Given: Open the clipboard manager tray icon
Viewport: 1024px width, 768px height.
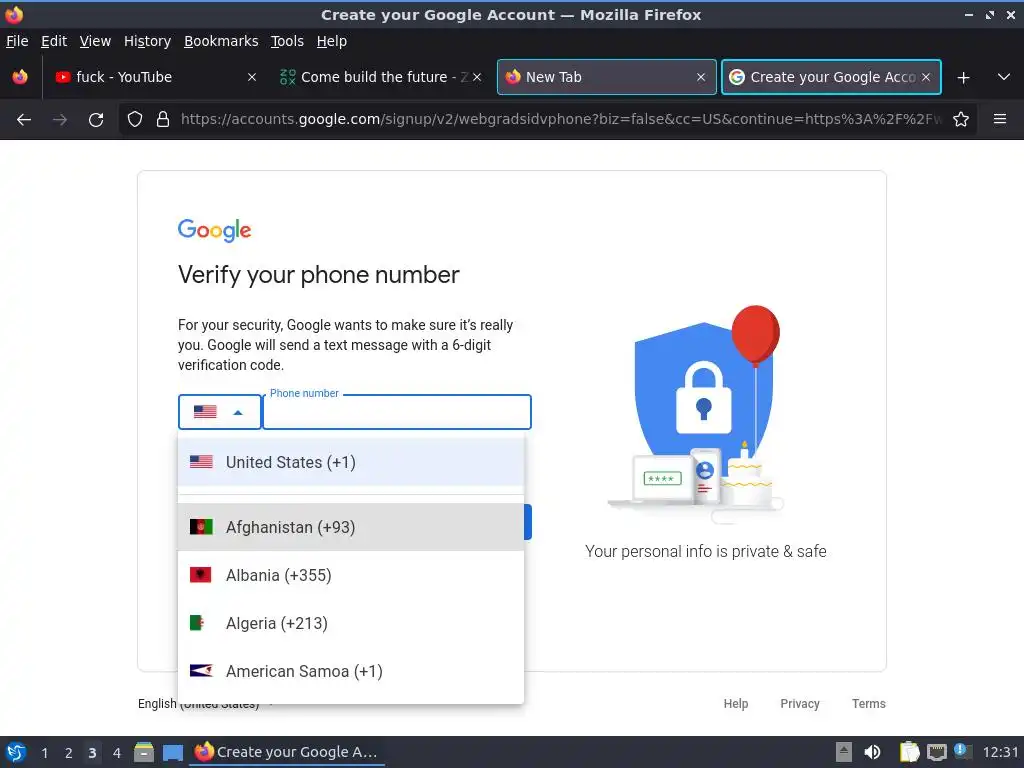Looking at the screenshot, I should pos(909,752).
